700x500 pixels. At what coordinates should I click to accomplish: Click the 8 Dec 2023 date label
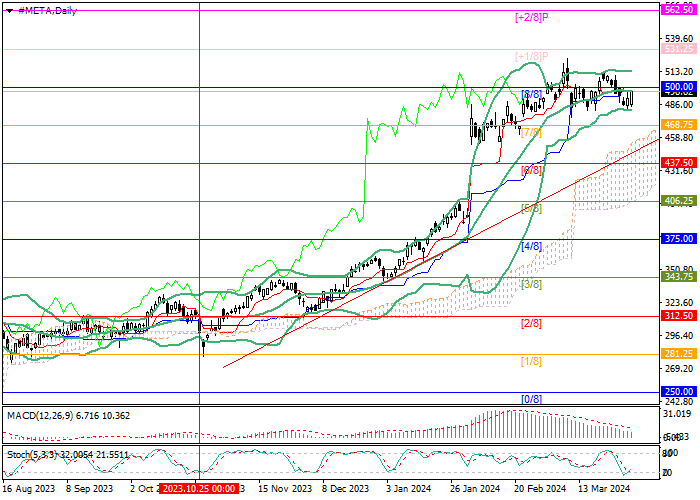tap(346, 489)
